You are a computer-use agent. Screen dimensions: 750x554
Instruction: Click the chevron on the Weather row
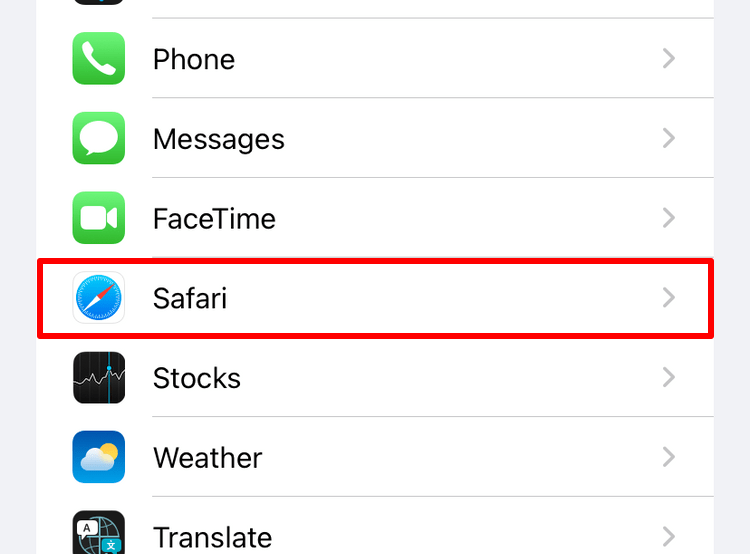pos(669,457)
